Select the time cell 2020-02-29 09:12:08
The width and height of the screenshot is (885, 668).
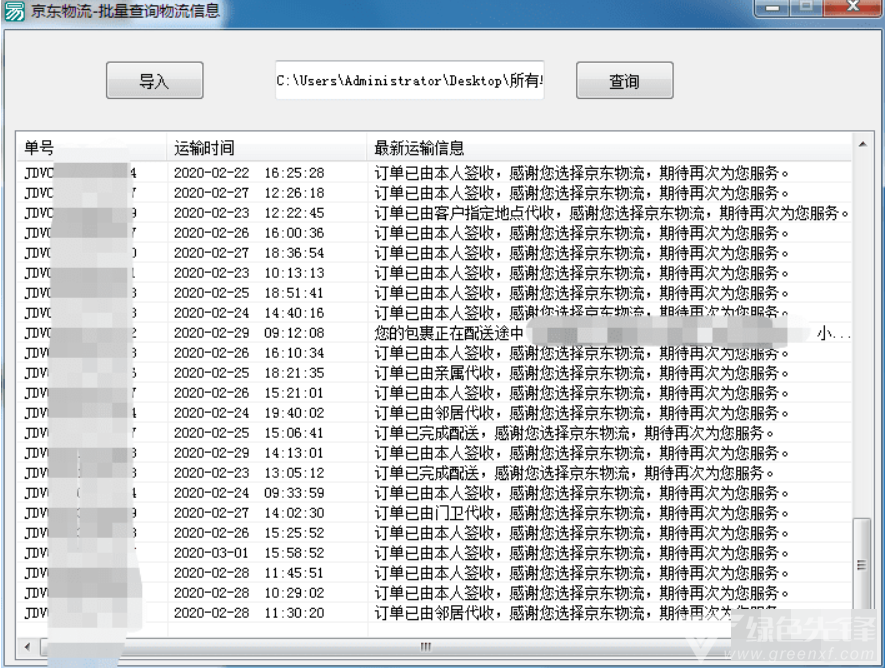pos(249,333)
